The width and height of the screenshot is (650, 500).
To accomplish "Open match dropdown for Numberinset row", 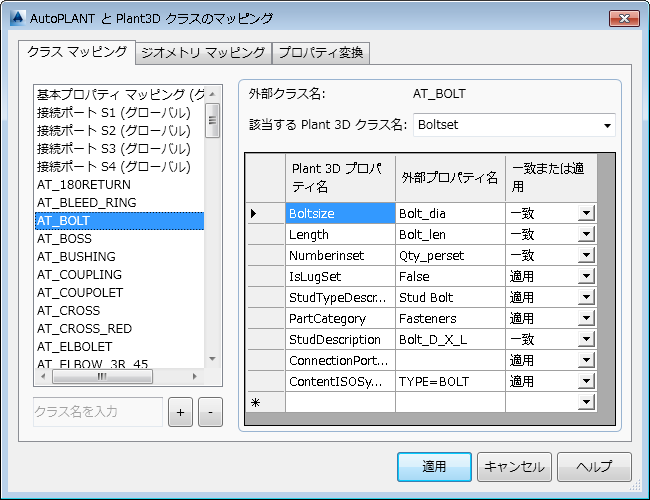I will [x=586, y=255].
